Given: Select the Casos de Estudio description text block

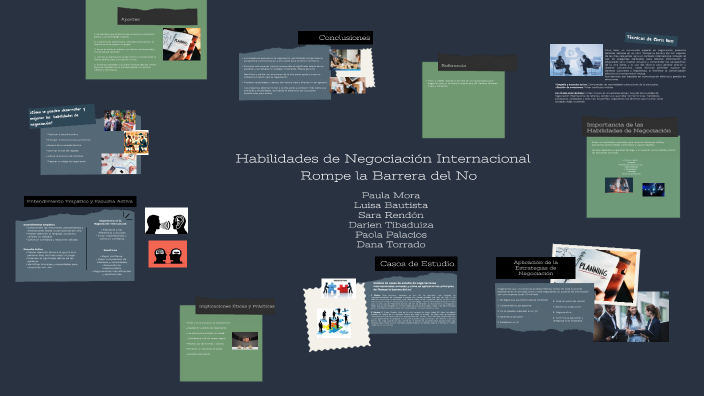Looking at the screenshot, I should tap(413, 305).
